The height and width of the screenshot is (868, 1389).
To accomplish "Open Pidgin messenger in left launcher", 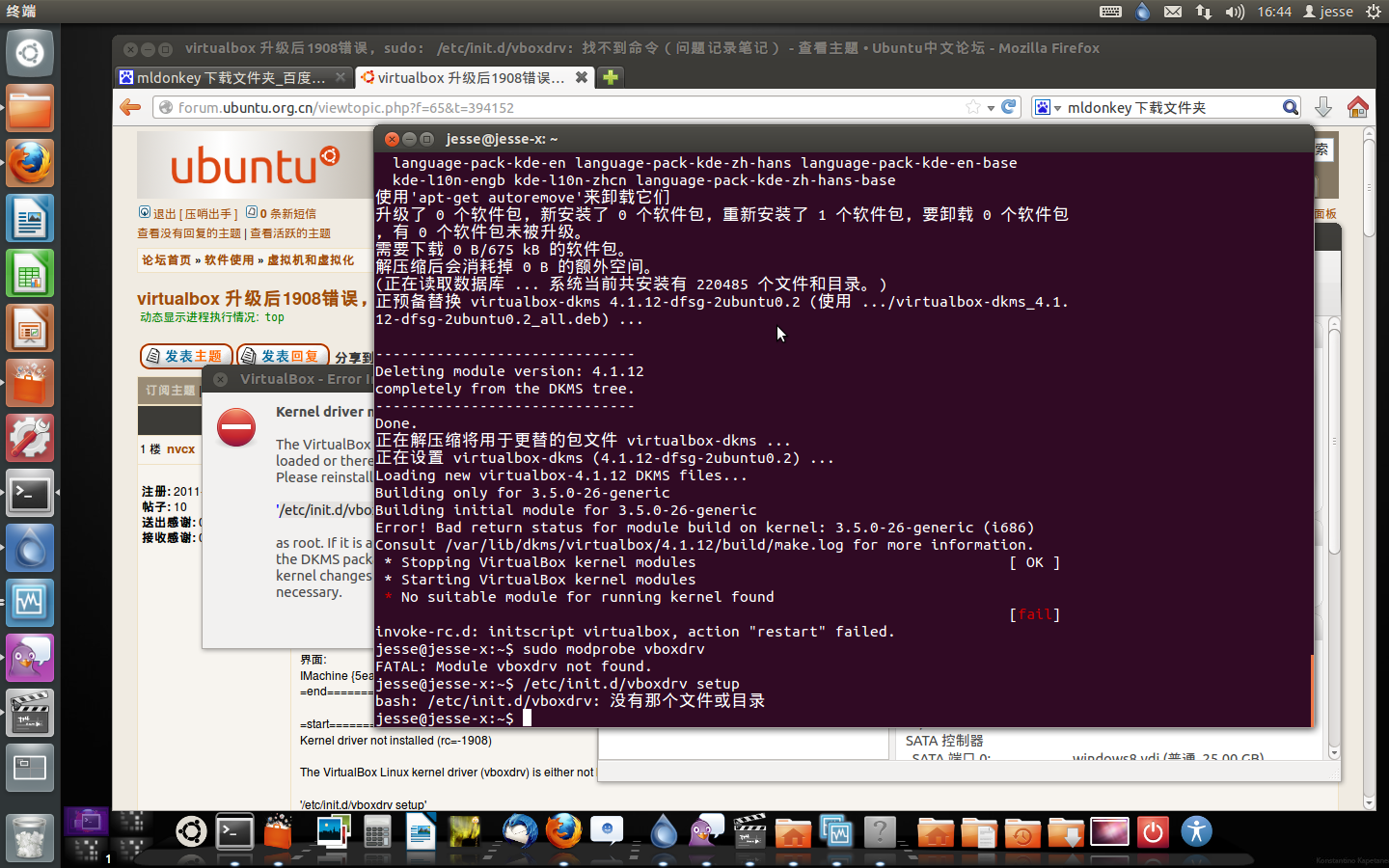I will [x=29, y=659].
